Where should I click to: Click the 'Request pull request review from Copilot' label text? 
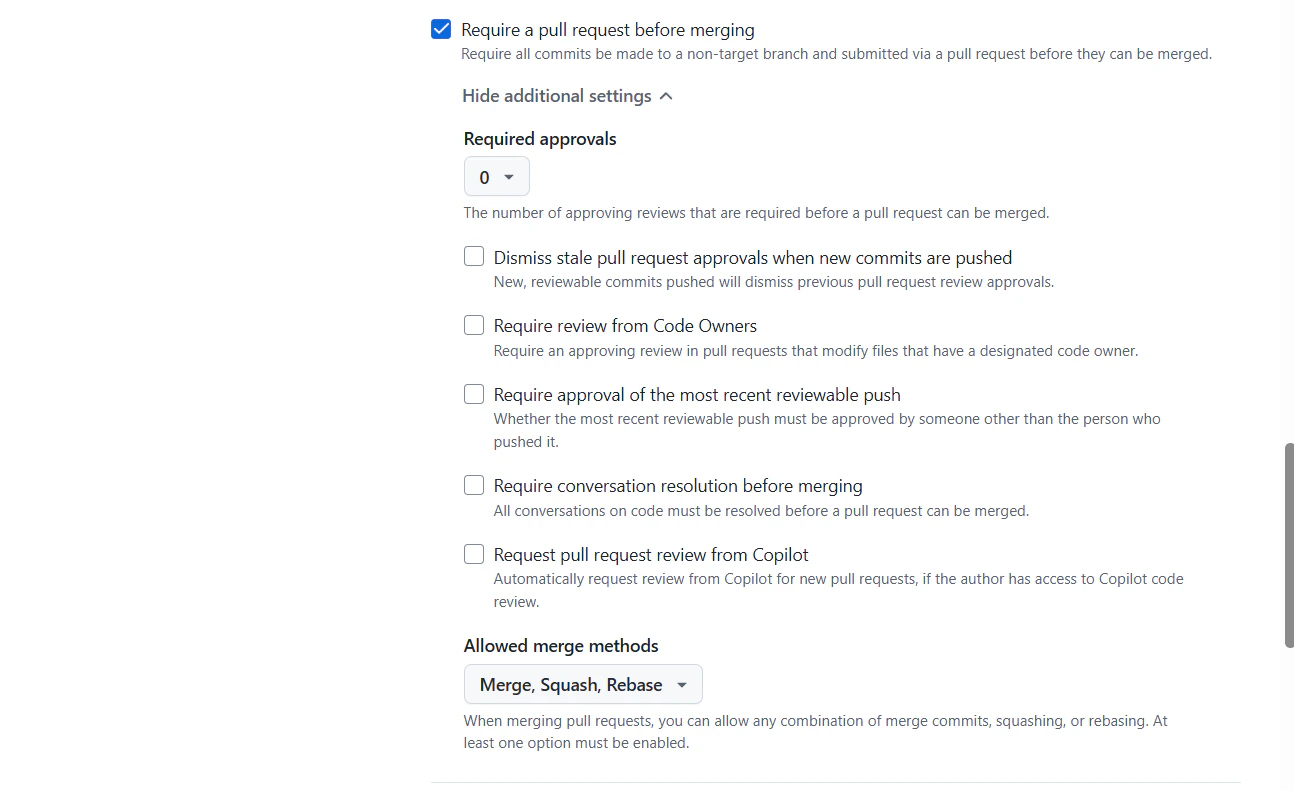[x=651, y=555]
